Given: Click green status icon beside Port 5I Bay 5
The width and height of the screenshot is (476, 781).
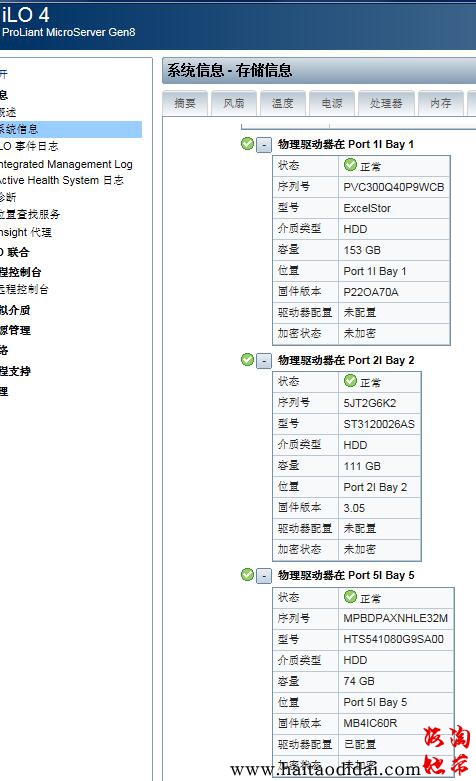Looking at the screenshot, I should [x=247, y=575].
